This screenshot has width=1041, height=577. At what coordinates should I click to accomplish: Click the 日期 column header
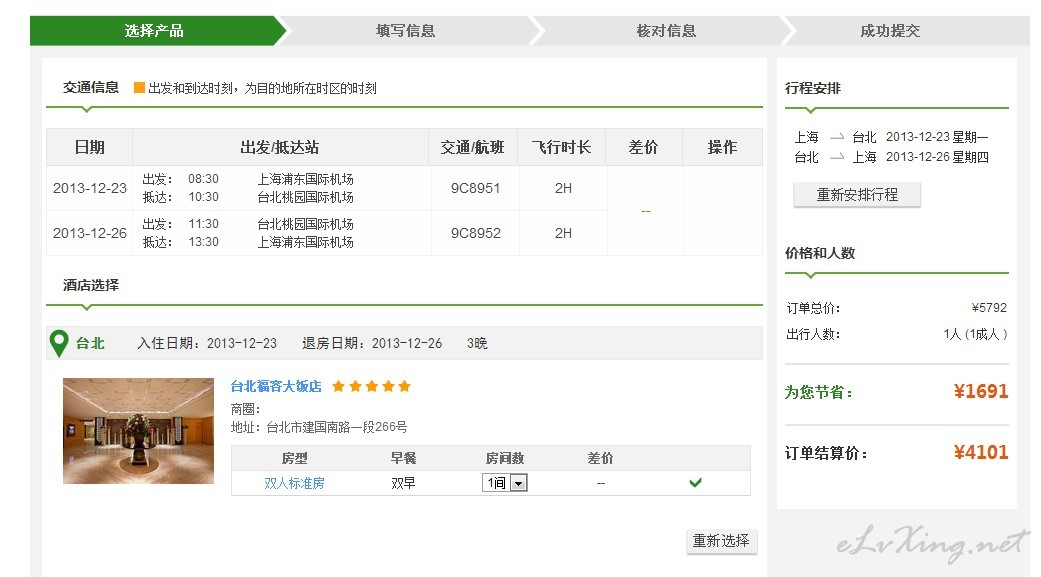click(90, 147)
